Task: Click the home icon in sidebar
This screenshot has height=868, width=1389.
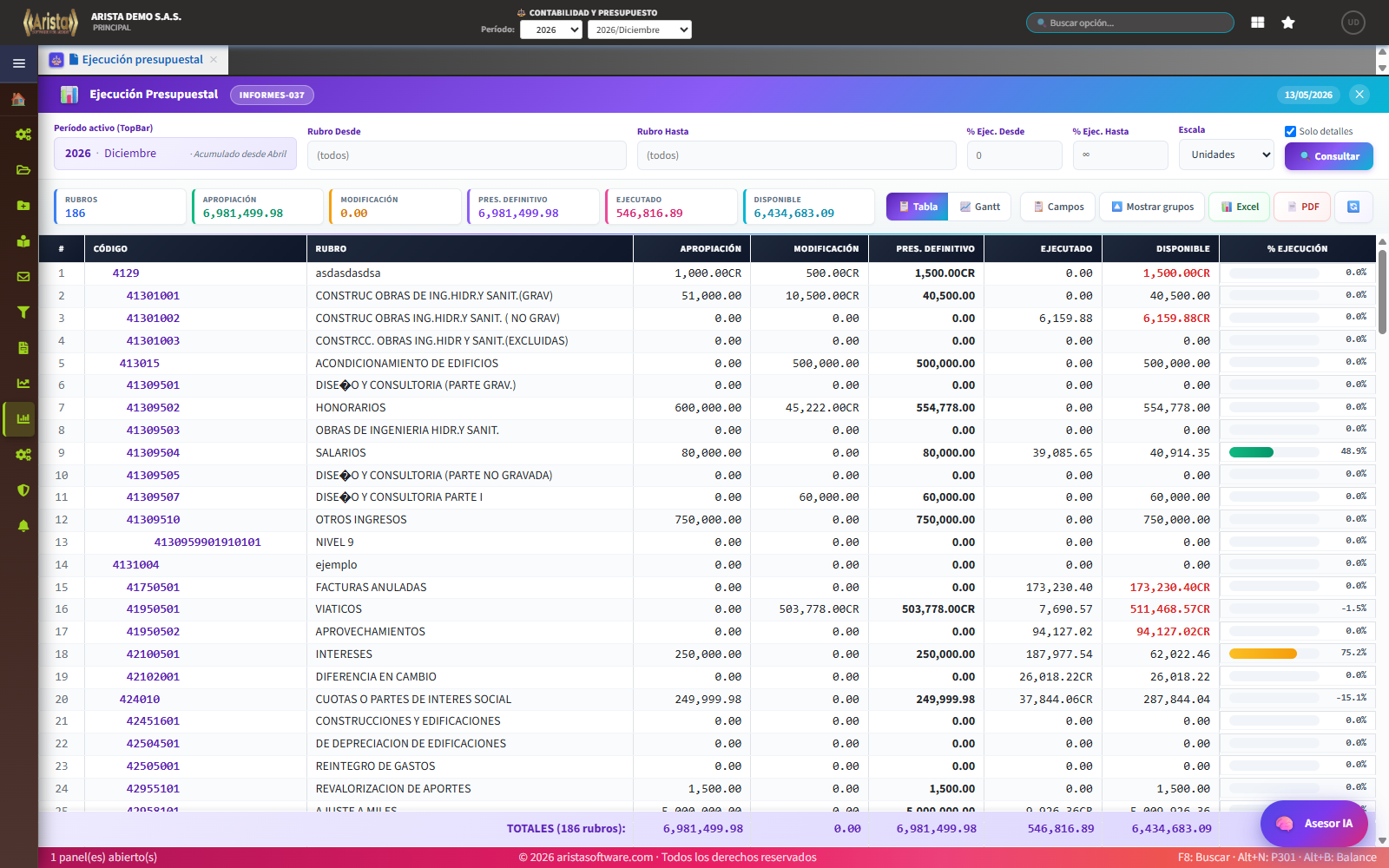Action: 18,100
